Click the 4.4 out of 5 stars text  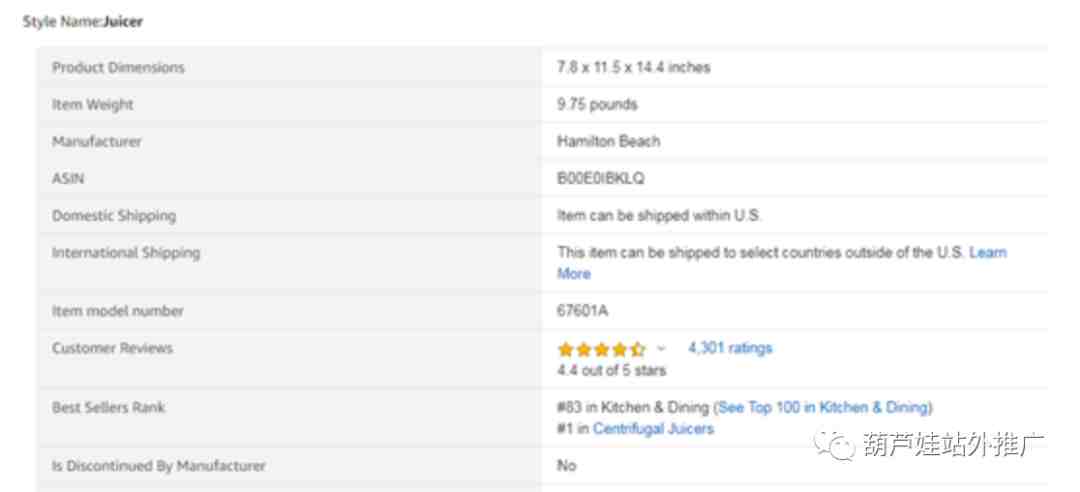coord(612,370)
